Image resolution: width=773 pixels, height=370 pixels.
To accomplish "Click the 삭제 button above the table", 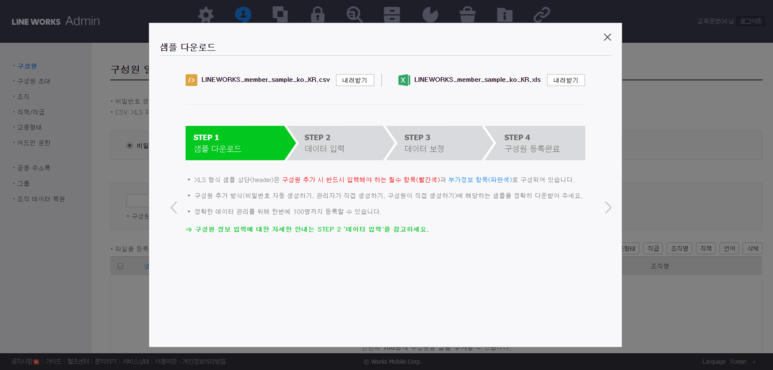I will [x=752, y=248].
